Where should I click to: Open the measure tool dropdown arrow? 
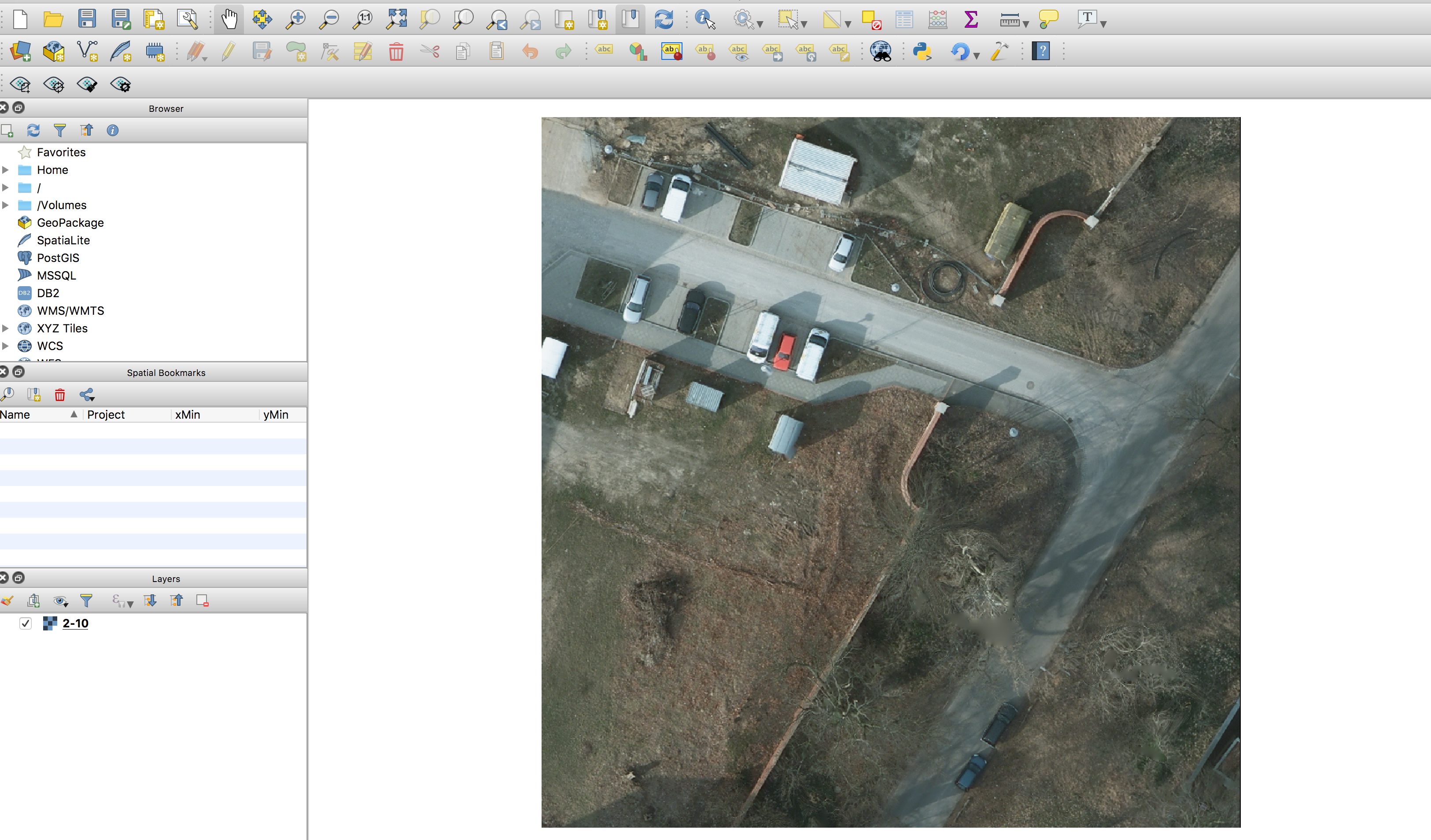[1025, 24]
